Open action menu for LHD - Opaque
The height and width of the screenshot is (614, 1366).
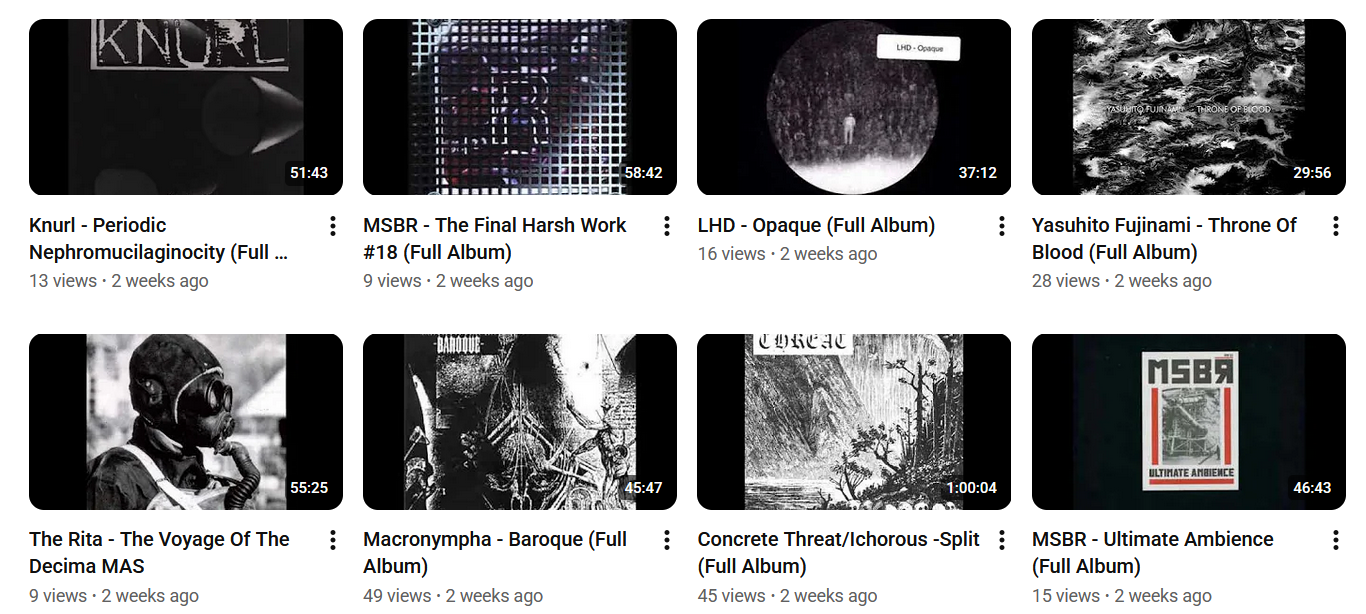[x=1001, y=227]
